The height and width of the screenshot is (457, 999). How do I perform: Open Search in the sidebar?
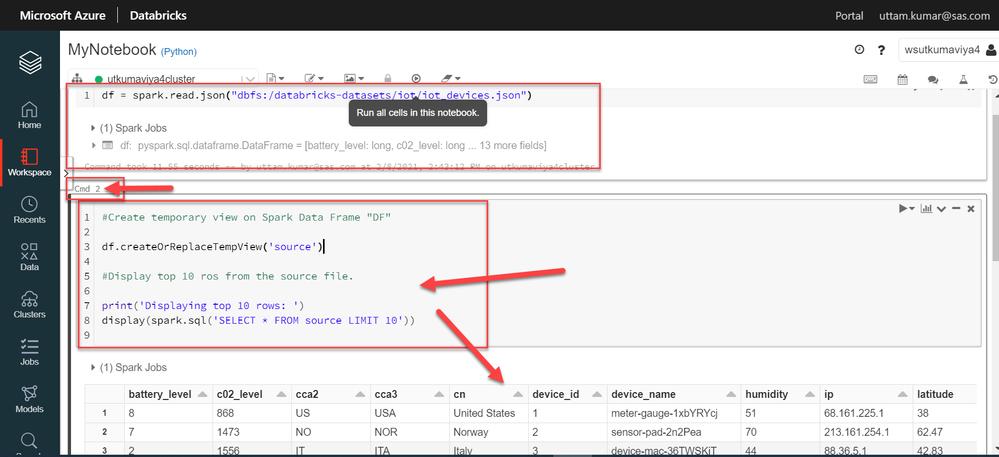pyautogui.click(x=29, y=443)
